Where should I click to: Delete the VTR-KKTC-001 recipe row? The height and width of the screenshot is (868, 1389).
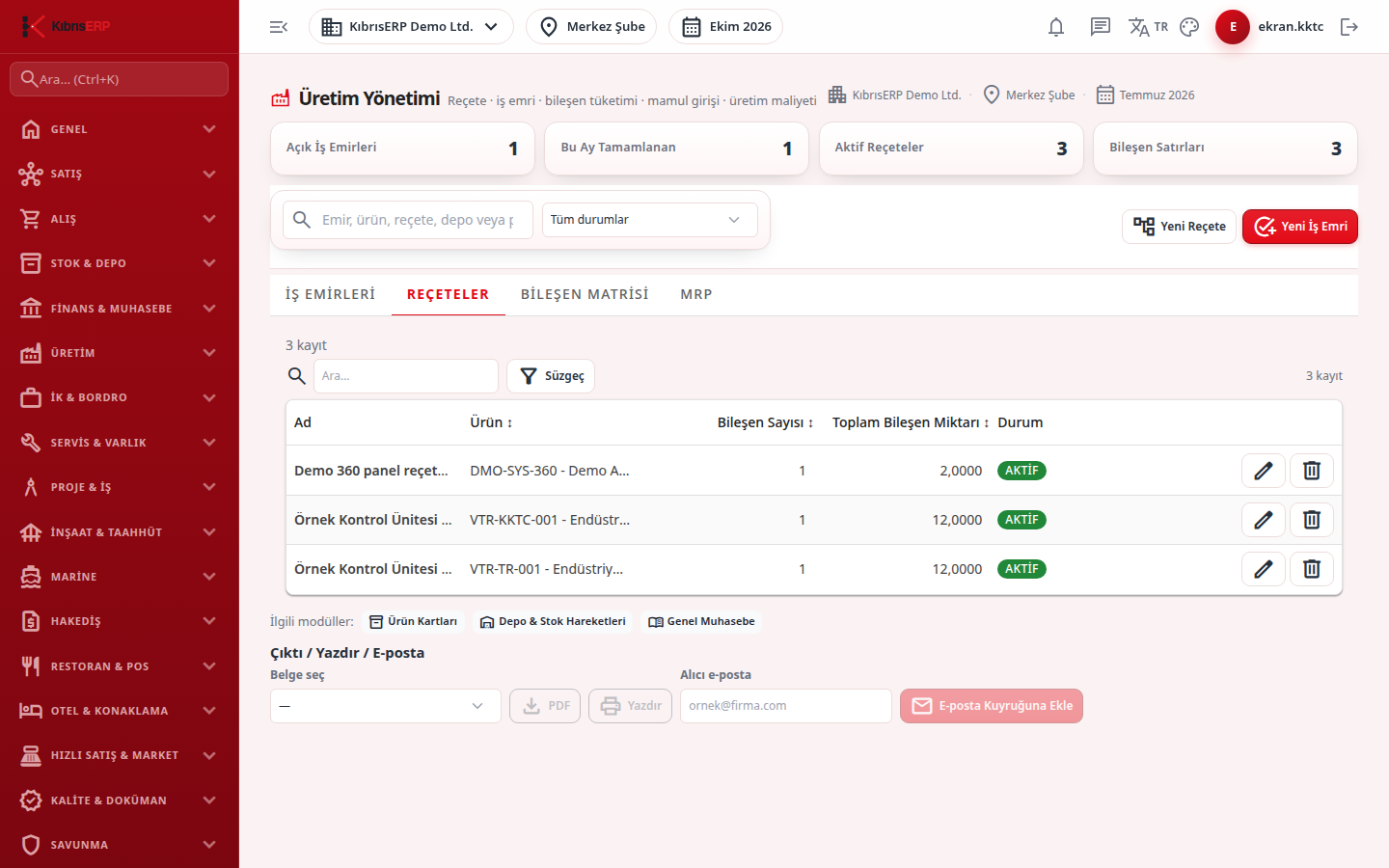click(1312, 520)
